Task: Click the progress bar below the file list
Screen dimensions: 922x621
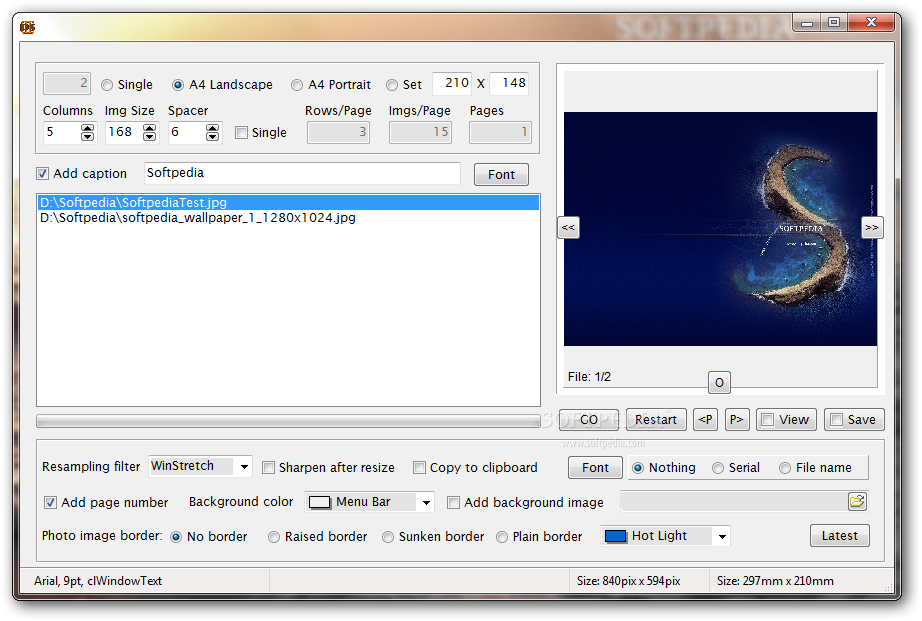Action: [288, 421]
